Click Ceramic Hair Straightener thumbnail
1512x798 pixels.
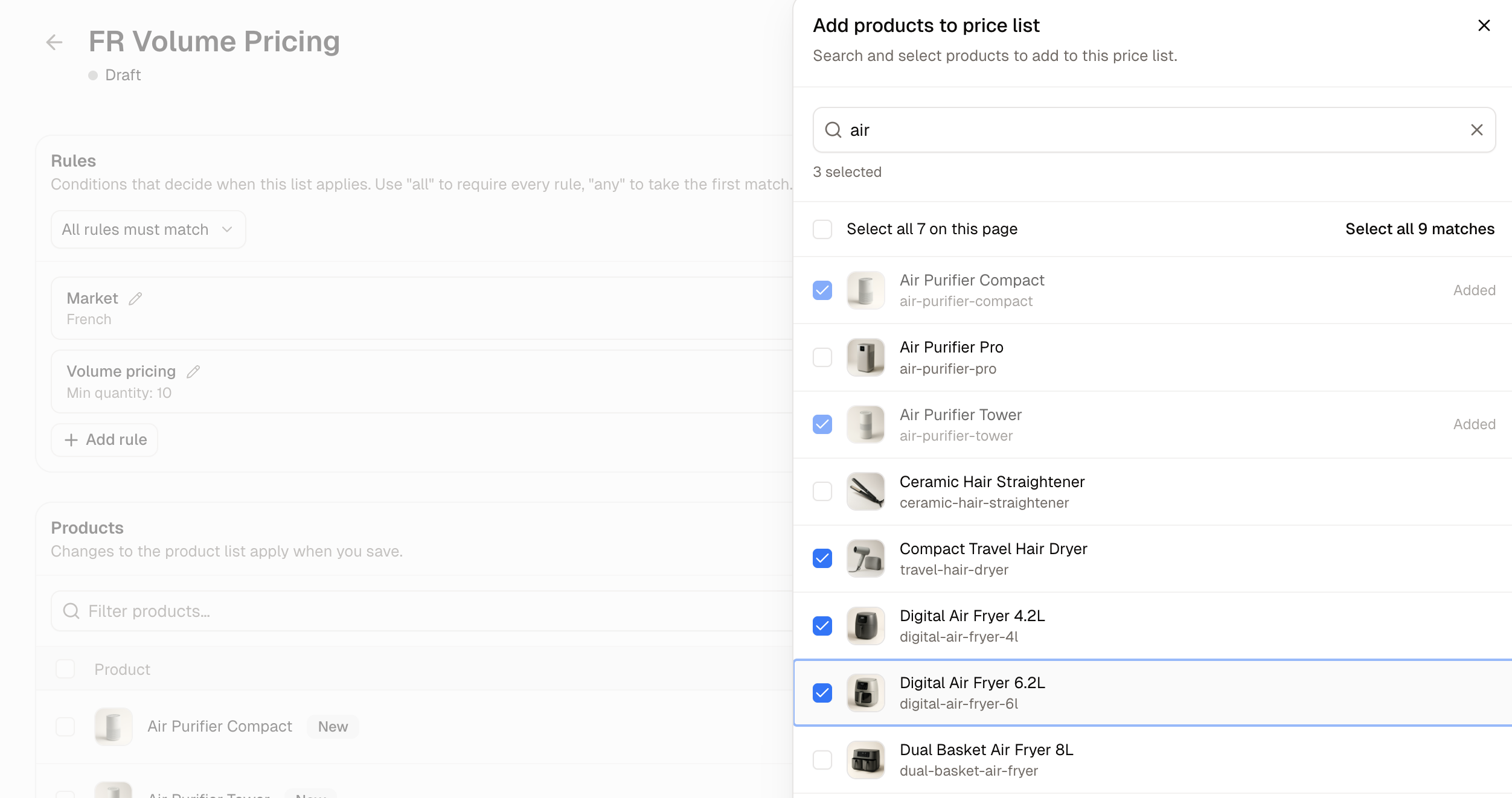tap(865, 491)
